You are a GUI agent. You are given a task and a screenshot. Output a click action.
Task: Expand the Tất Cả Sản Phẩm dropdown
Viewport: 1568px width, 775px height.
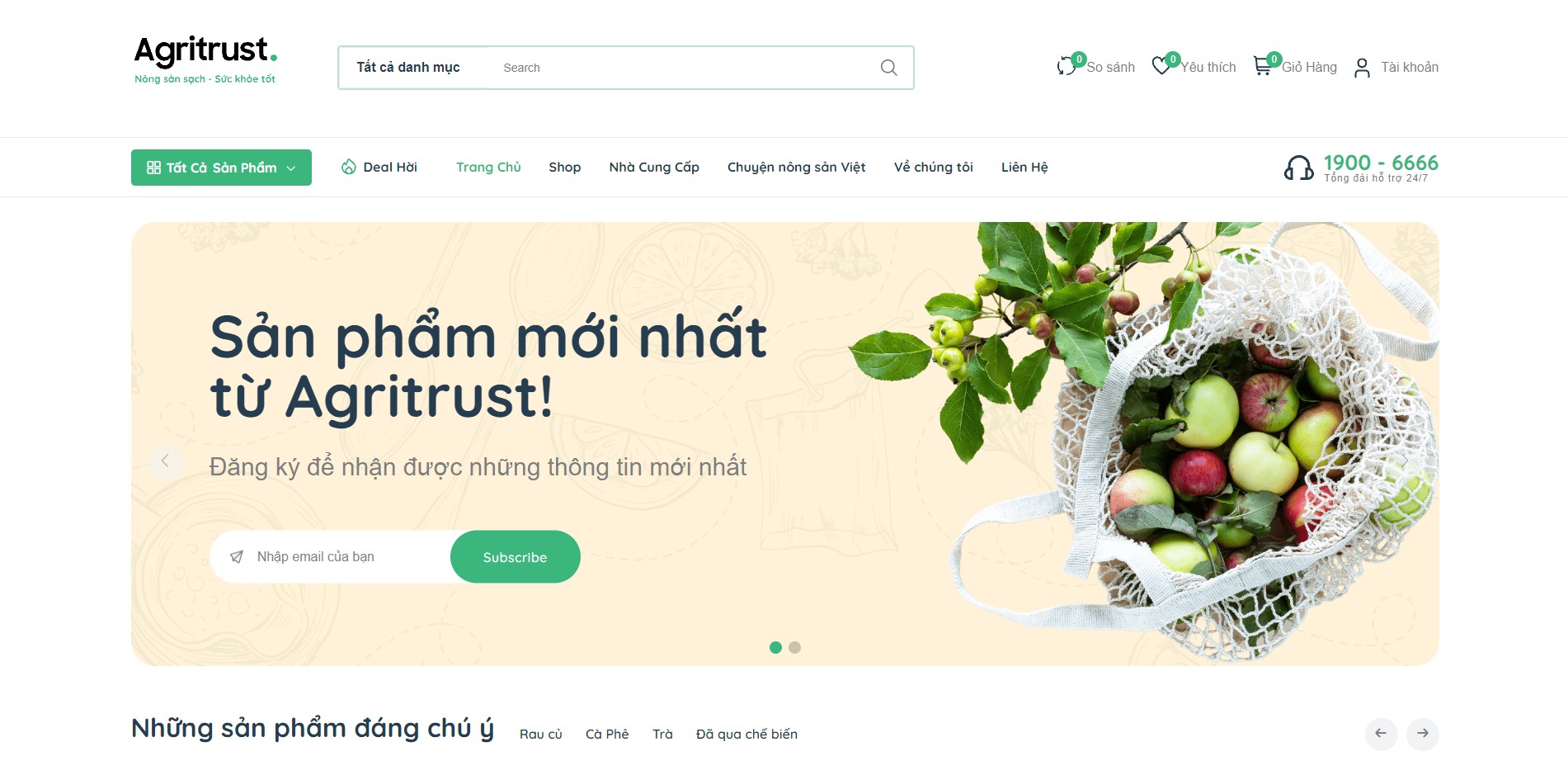[221, 168]
